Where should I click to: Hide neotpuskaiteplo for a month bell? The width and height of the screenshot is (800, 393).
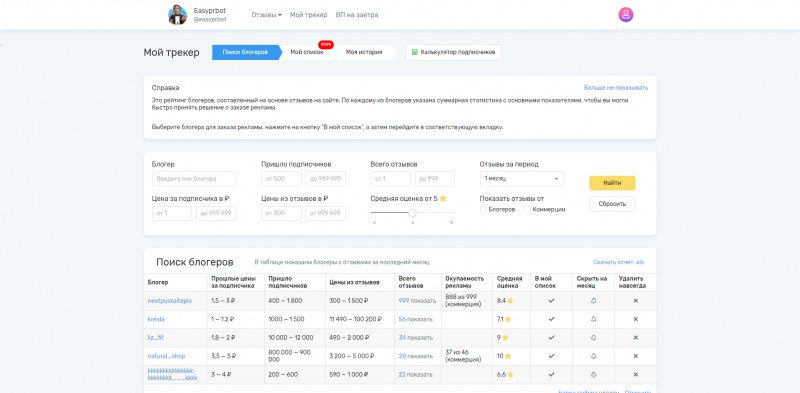(x=593, y=301)
